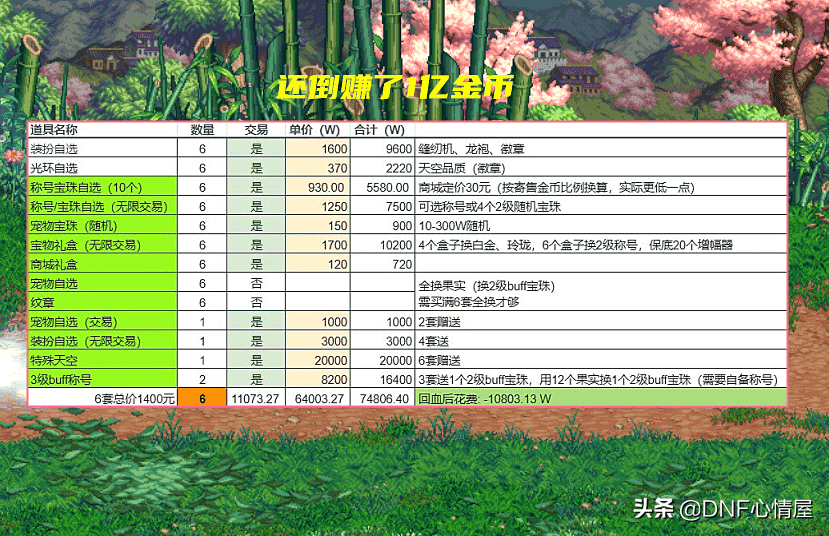The image size is (829, 536).
Task: Click the note starting 4个盒子换白金
Action: pos(575,245)
